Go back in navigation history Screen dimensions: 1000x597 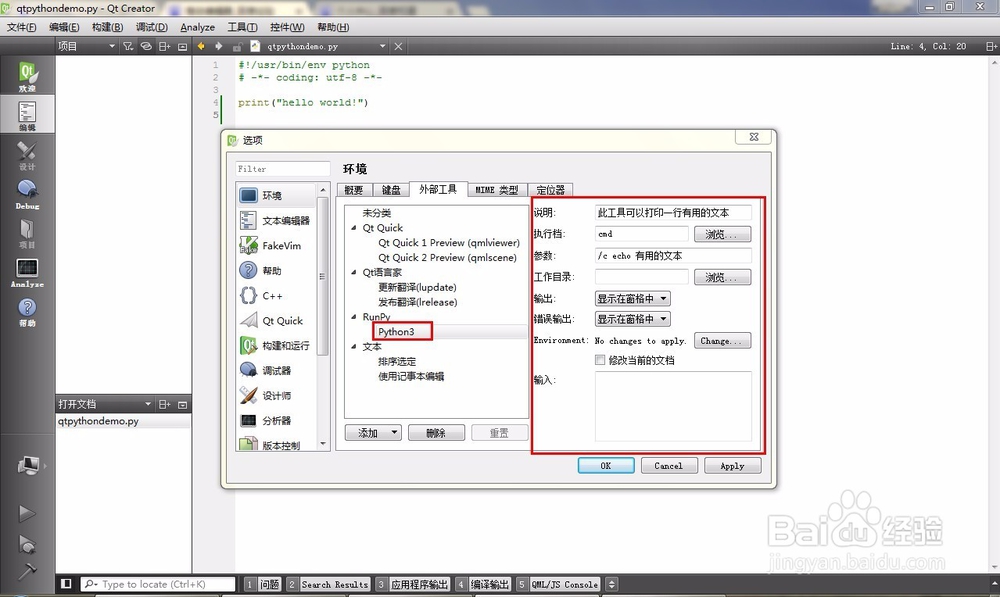(x=201, y=46)
